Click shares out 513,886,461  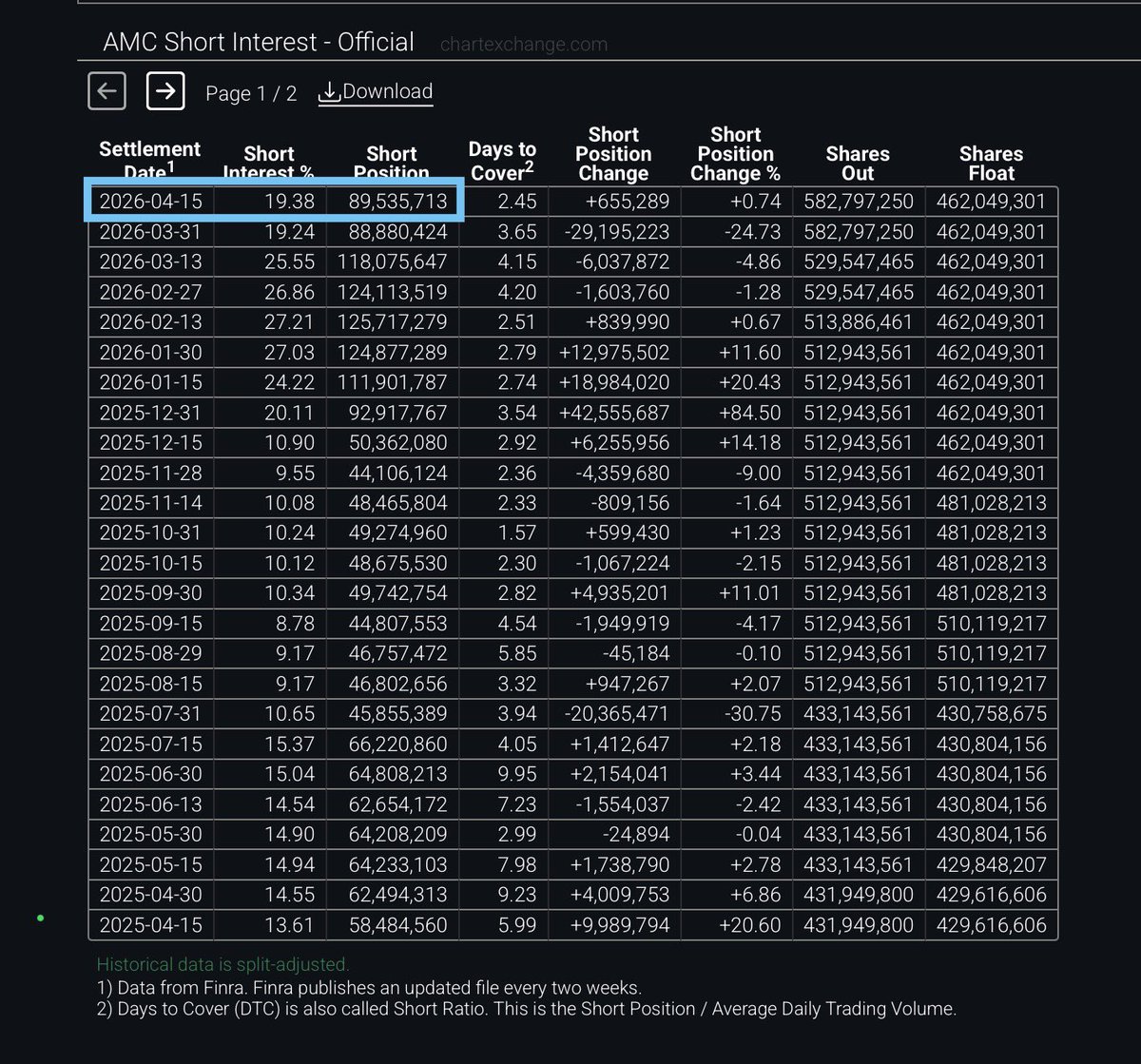(858, 322)
